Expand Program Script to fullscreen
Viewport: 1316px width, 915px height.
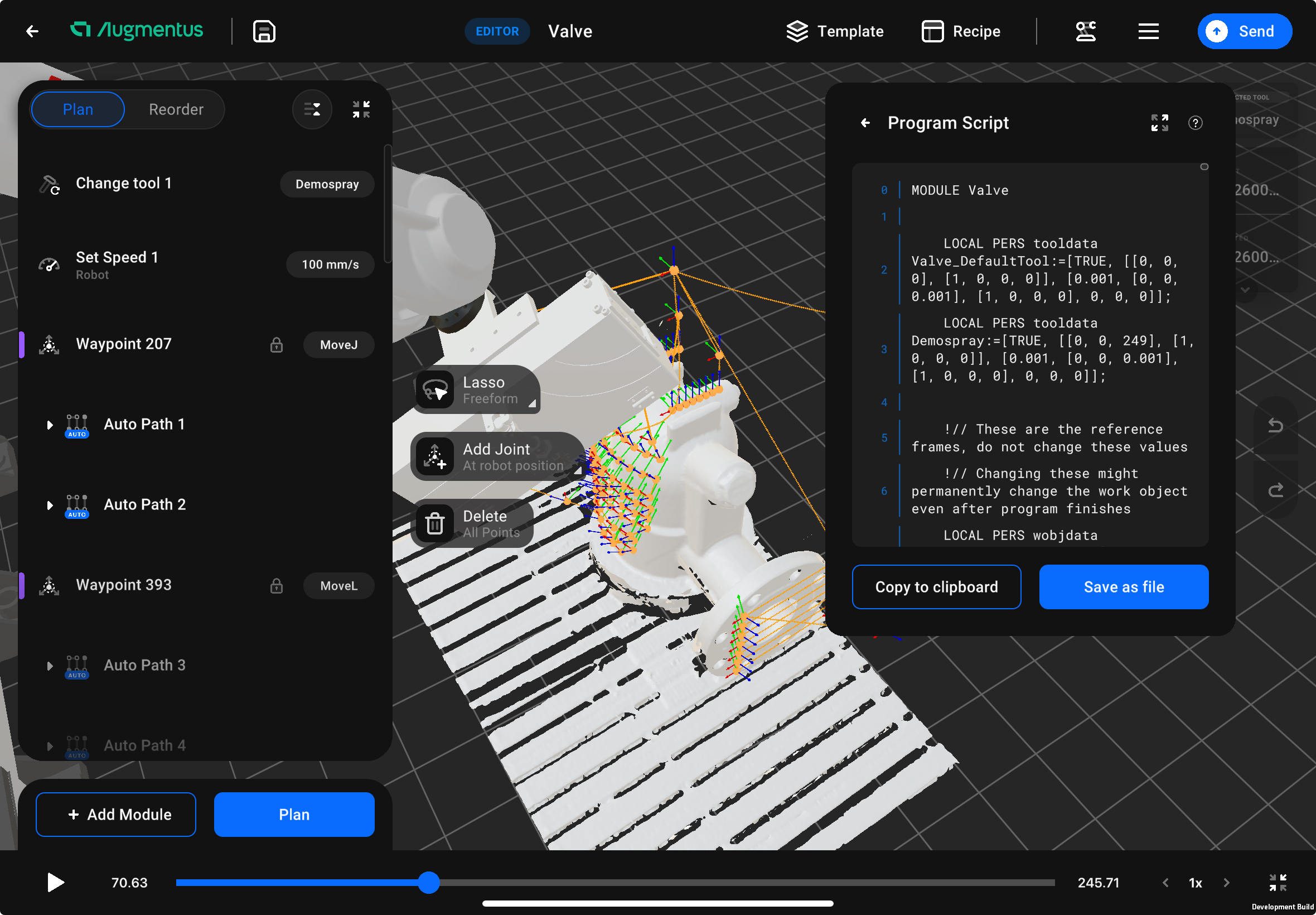[1159, 123]
